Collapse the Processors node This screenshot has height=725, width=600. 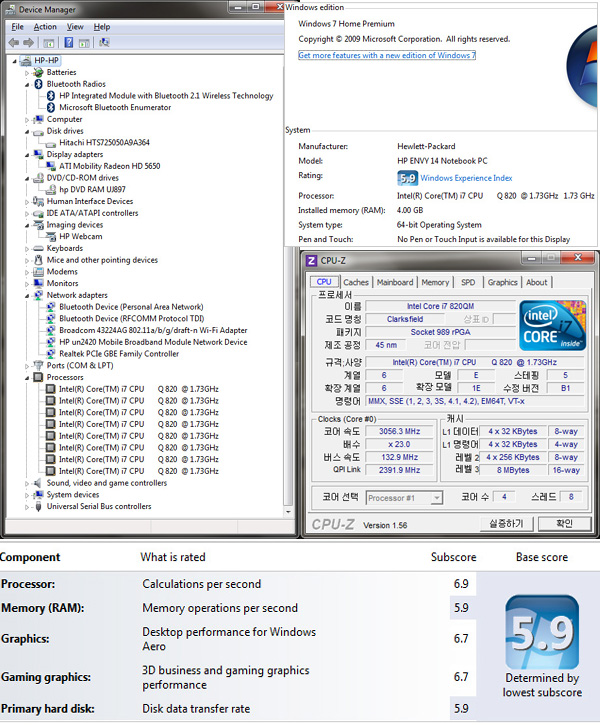coord(27,378)
